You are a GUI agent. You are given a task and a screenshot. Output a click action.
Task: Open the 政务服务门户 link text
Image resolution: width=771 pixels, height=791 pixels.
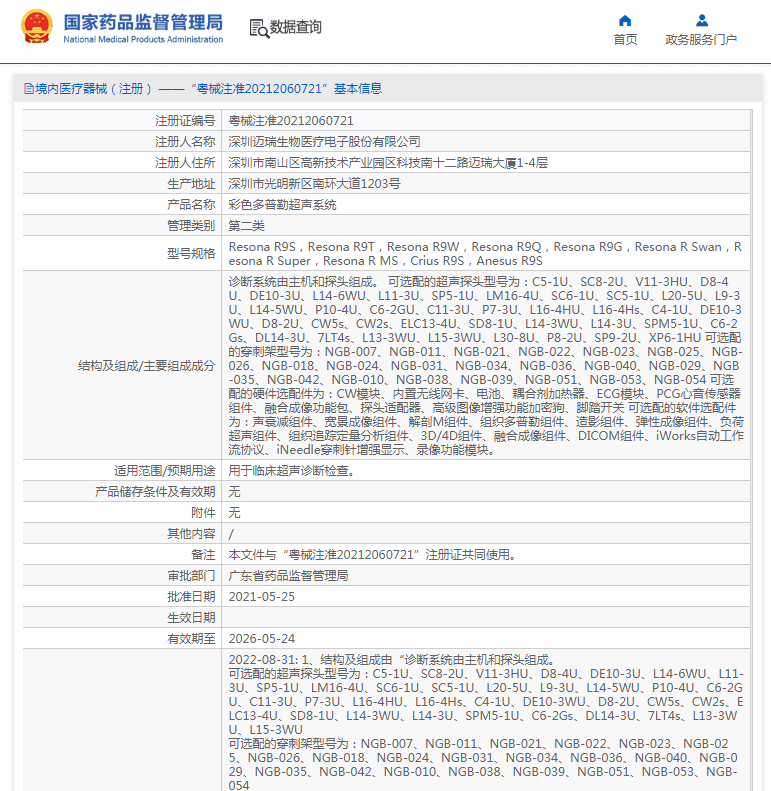click(x=701, y=39)
